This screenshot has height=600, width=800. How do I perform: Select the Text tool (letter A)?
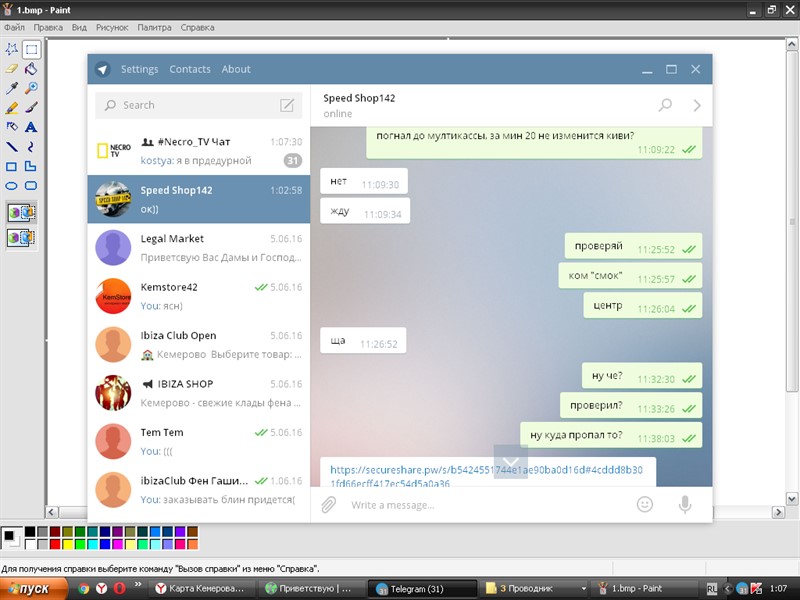pos(31,127)
